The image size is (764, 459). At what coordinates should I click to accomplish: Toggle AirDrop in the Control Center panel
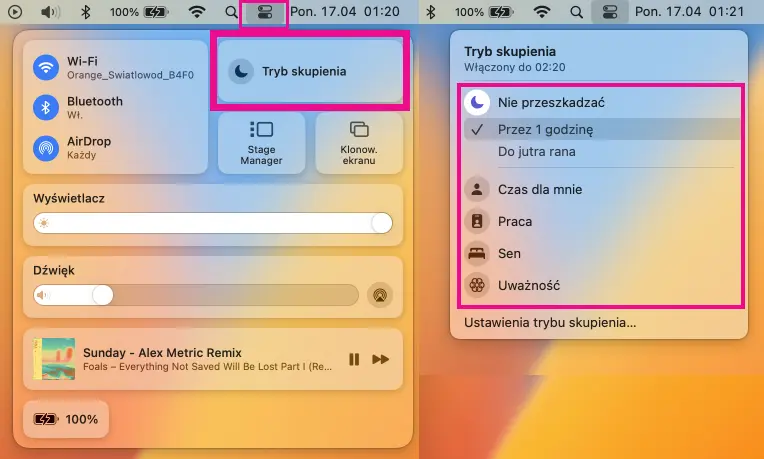(x=46, y=147)
